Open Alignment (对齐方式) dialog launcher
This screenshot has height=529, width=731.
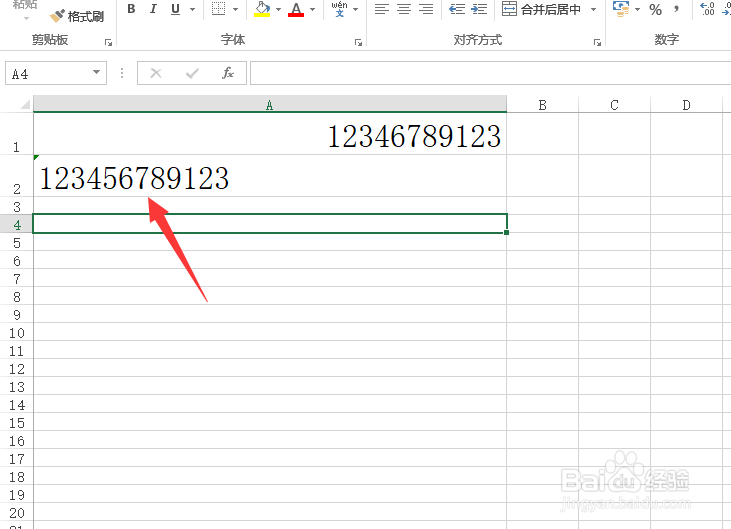pos(597,43)
